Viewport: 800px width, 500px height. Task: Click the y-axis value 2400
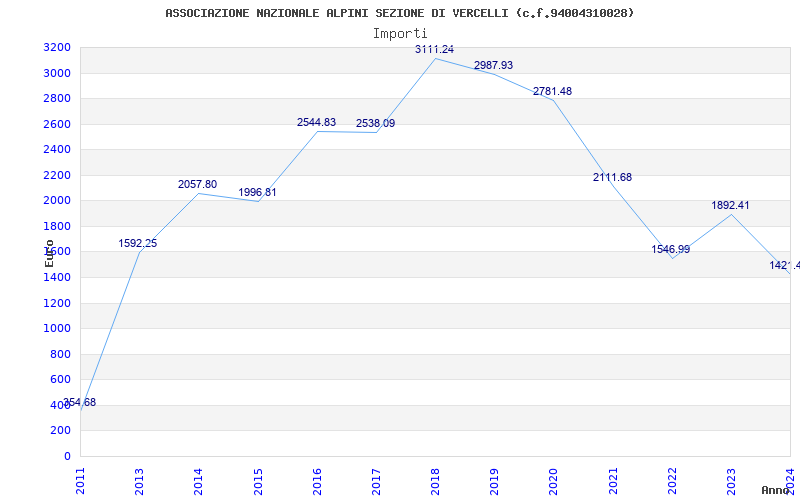click(57, 149)
